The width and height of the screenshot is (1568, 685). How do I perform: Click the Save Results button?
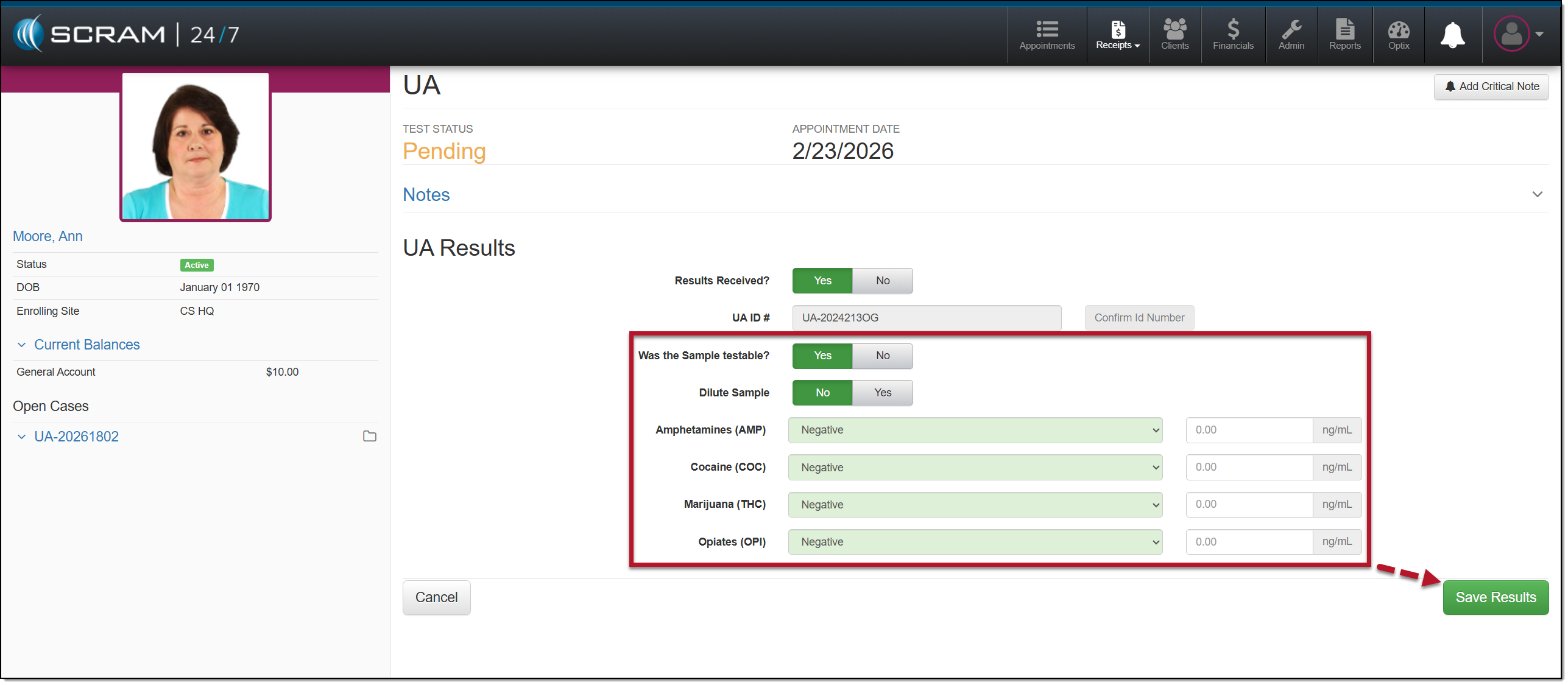point(1495,598)
